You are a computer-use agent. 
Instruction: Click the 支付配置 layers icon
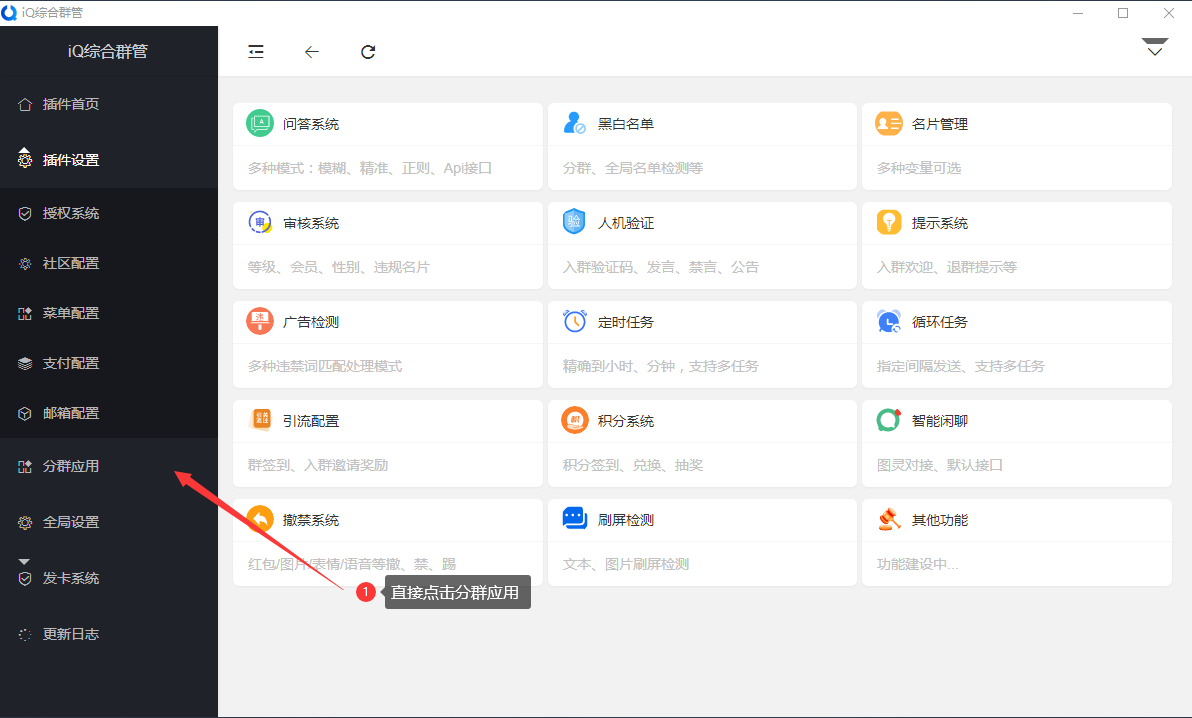pyautogui.click(x=25, y=364)
